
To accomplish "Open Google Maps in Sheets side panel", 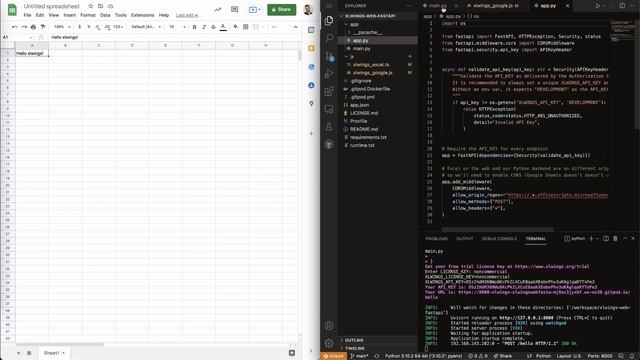I will tap(311, 104).
